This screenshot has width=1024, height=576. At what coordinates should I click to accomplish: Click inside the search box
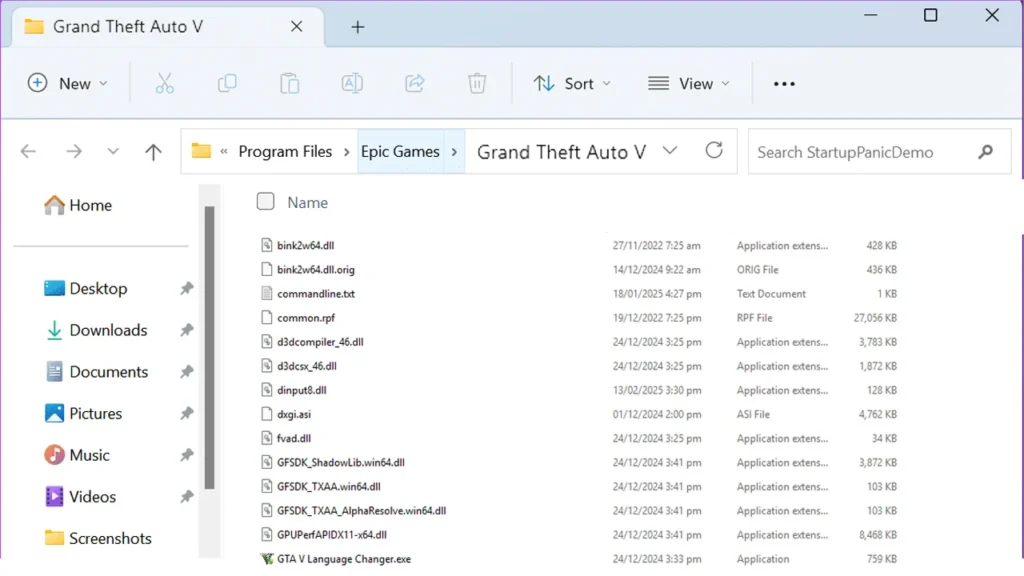pyautogui.click(x=870, y=151)
